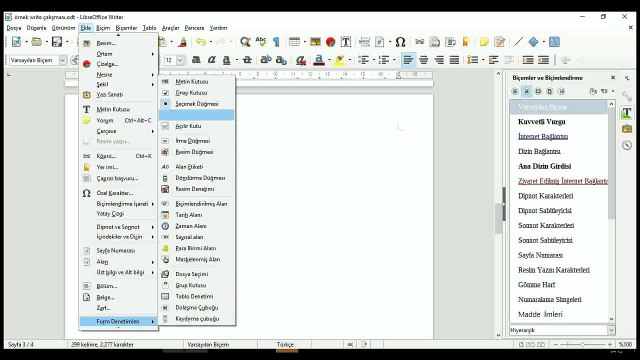The height and width of the screenshot is (360, 640).
Task: Select Tarih Alanı form control
Action: (197, 215)
